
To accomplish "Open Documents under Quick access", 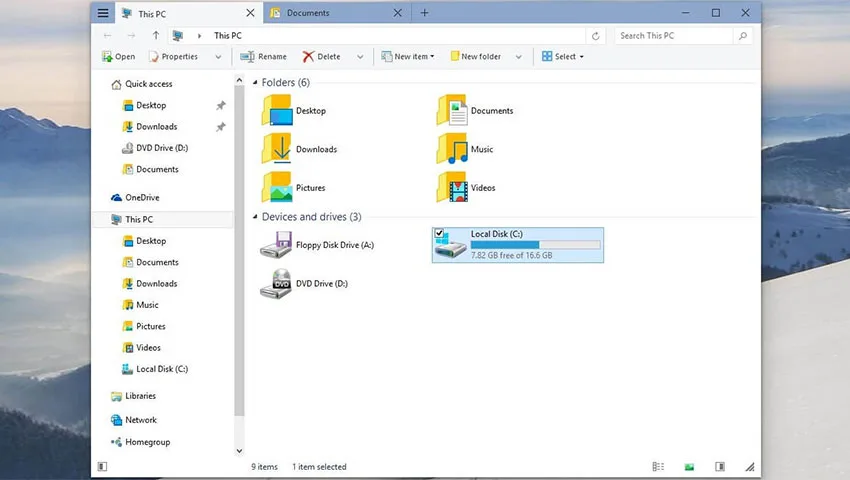I will coord(150,169).
